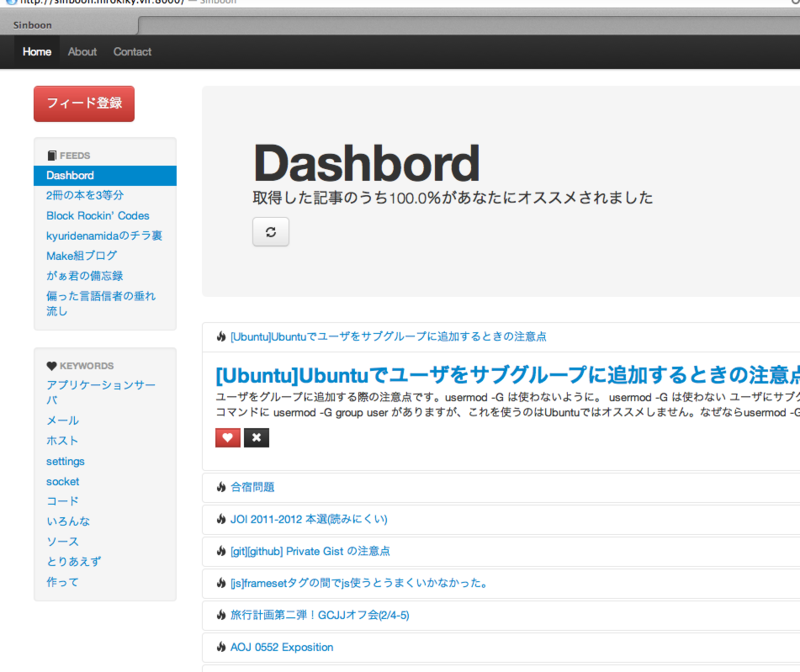Open 旅行計画第二弾！GCJJオフ会 article
Image resolution: width=800 pixels, height=672 pixels.
320,615
